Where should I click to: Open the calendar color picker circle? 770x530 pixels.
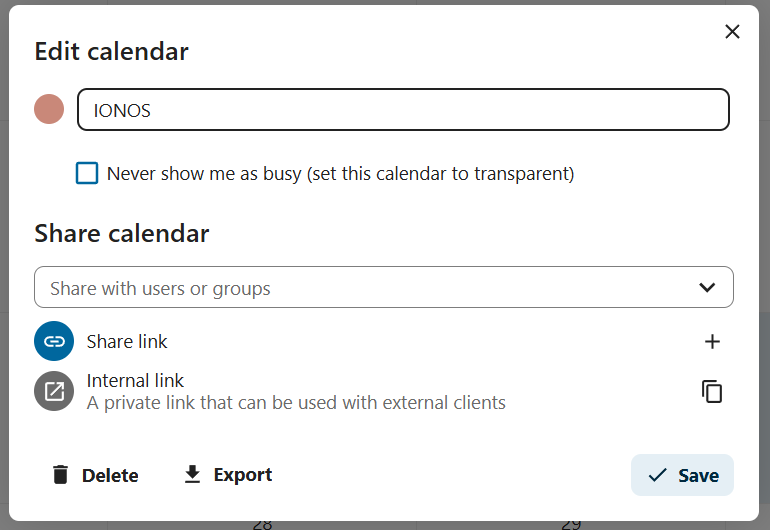49,110
